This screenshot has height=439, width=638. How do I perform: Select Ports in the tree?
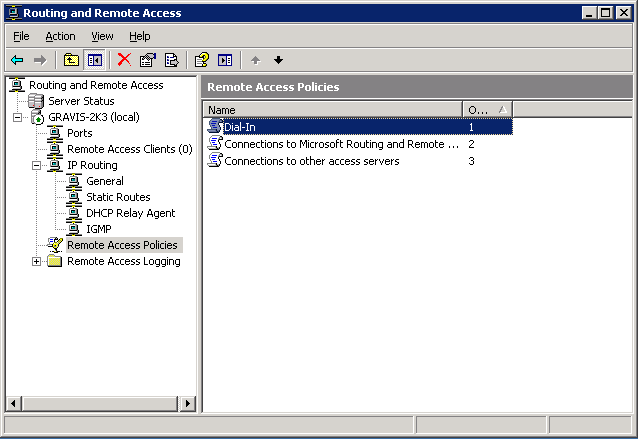pyautogui.click(x=80, y=133)
